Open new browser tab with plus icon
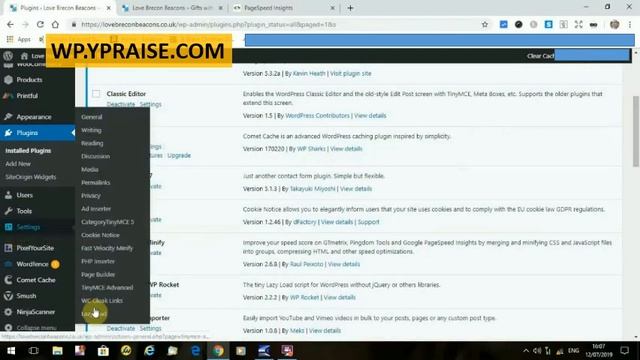Screen dimensions: 640x360 [350, 8]
